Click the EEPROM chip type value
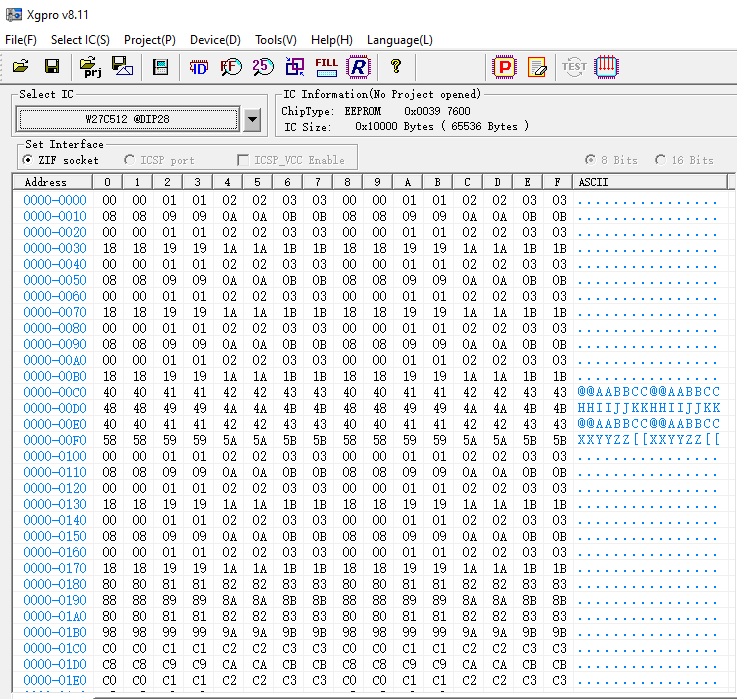 pyautogui.click(x=363, y=111)
